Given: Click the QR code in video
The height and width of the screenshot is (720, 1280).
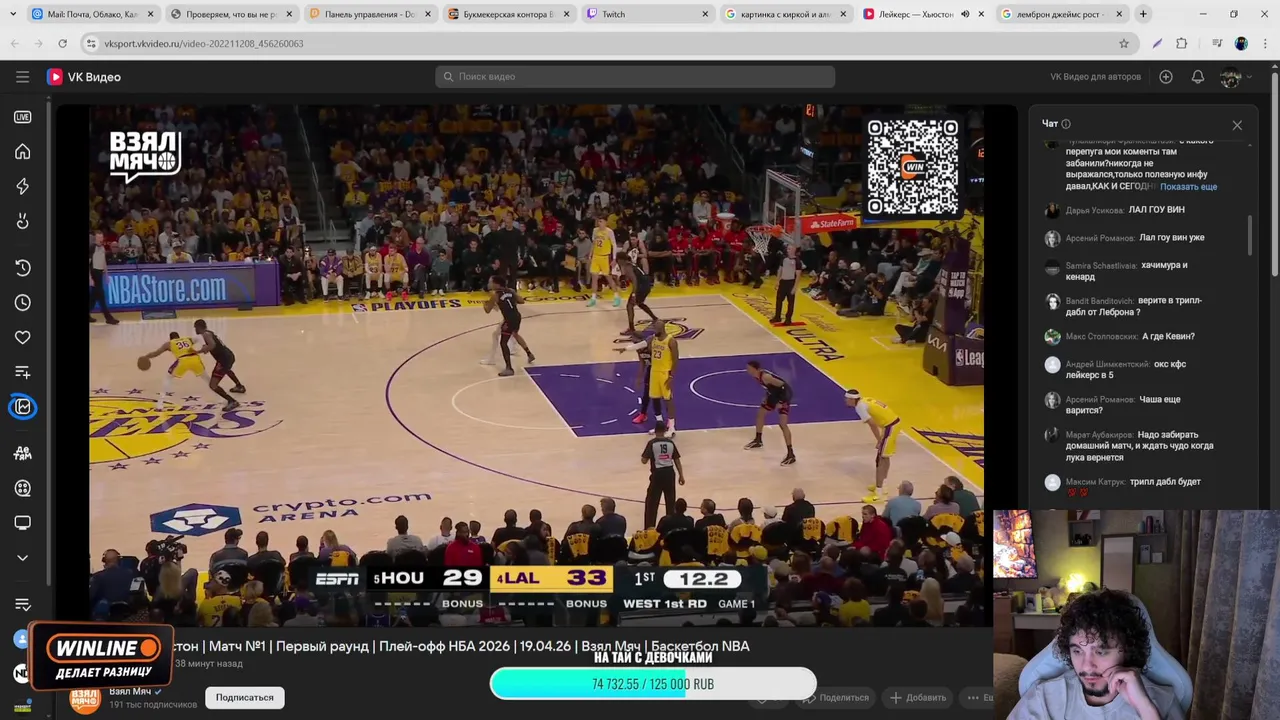Looking at the screenshot, I should pyautogui.click(x=912, y=167).
